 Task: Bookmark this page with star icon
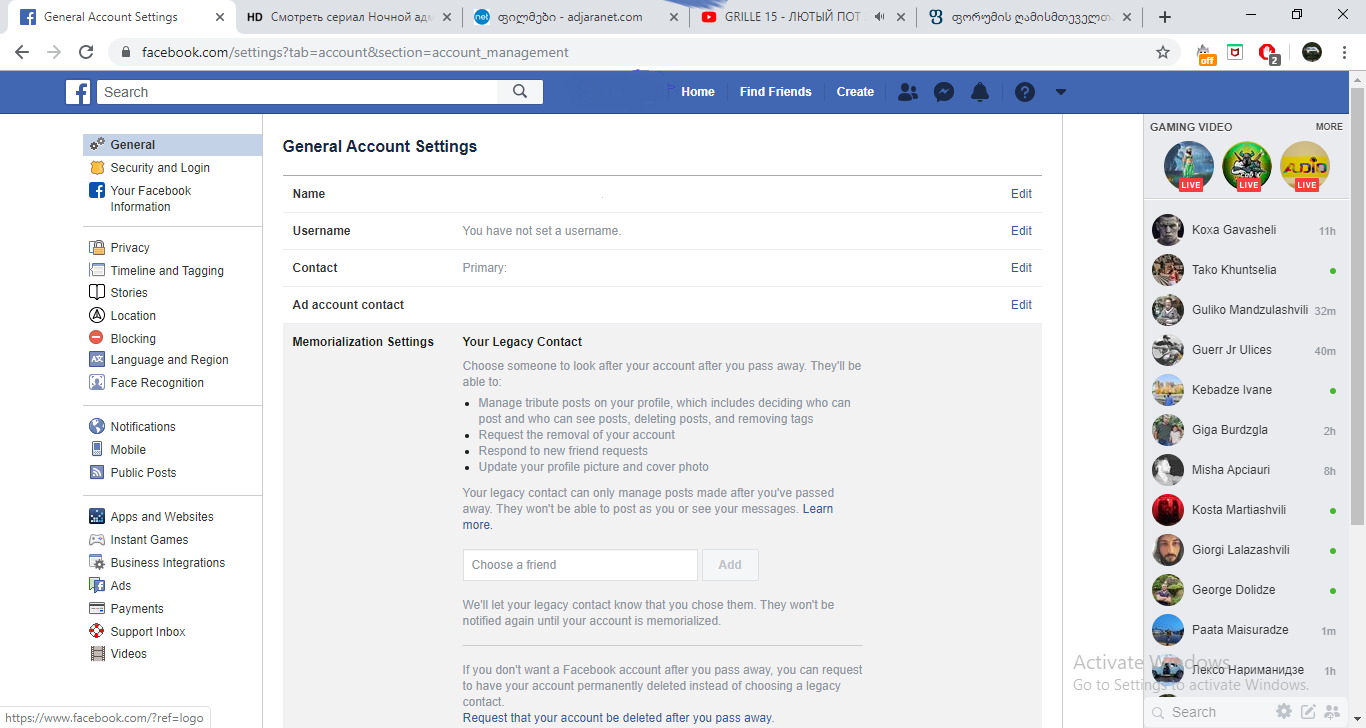tap(1163, 52)
